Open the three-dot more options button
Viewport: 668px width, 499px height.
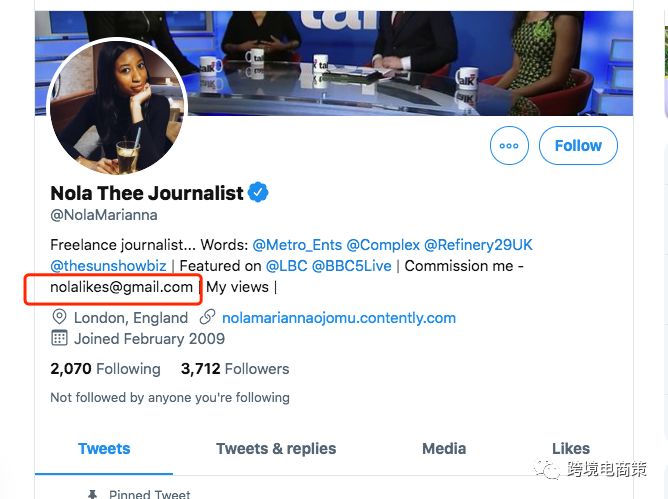[x=509, y=145]
